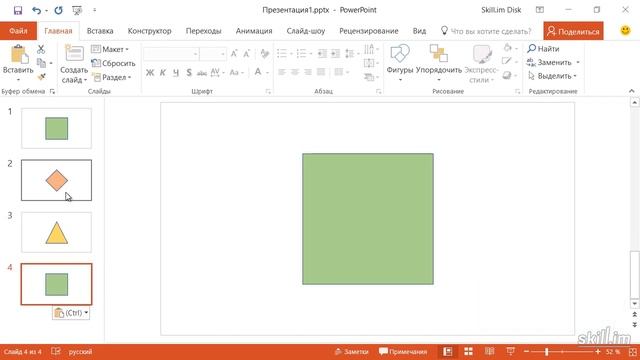
Task: Click the Создать слайд icon
Action: point(74,53)
